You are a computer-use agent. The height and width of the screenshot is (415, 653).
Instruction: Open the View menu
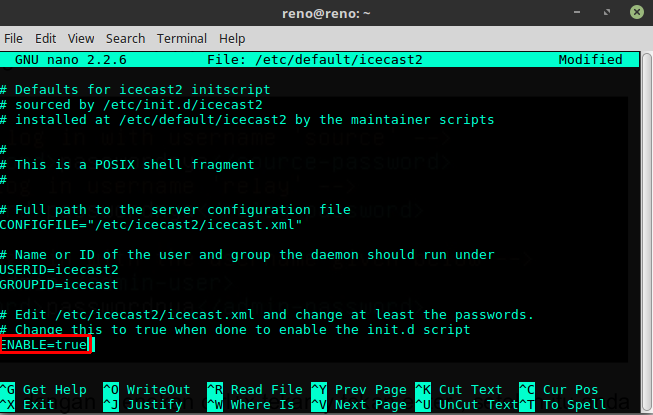(80, 39)
